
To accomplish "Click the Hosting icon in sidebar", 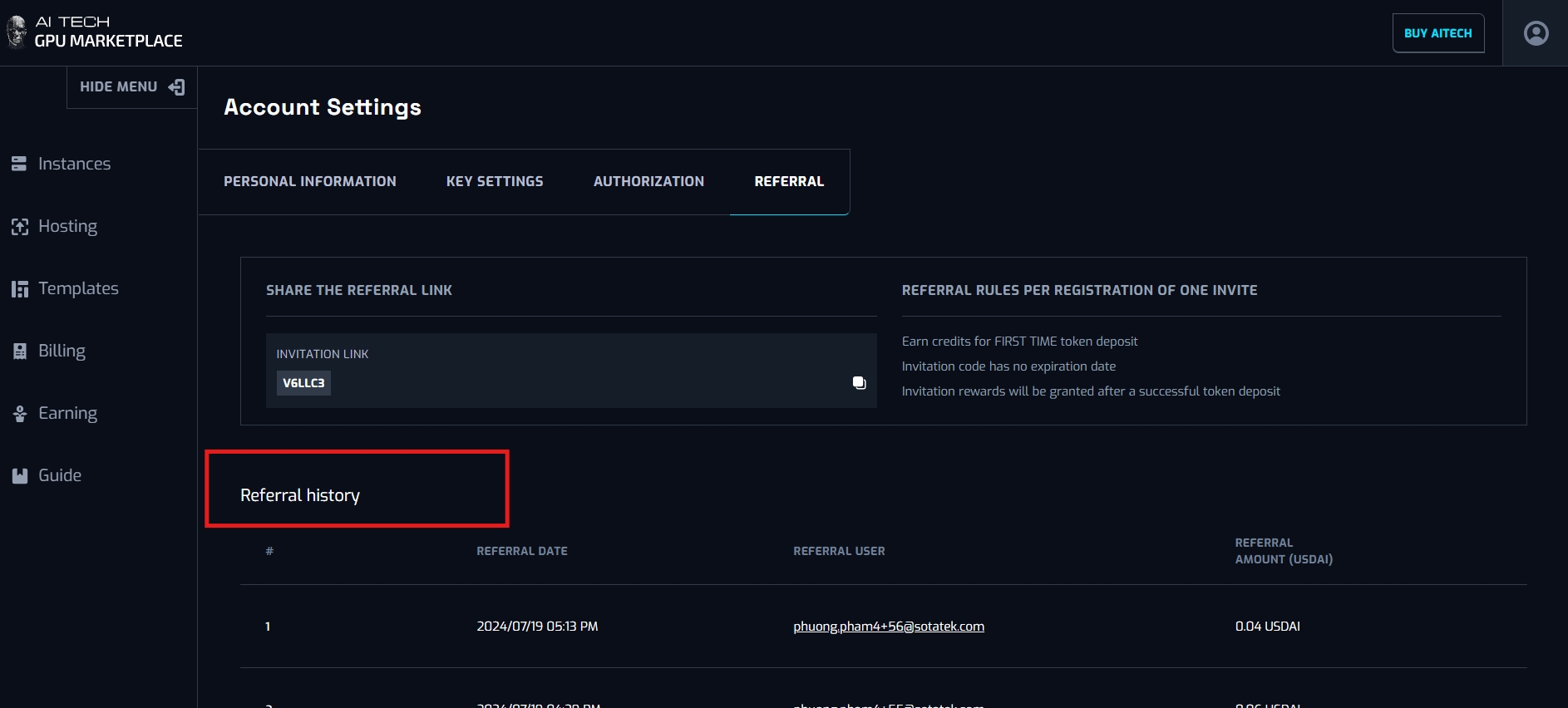I will tap(20, 227).
